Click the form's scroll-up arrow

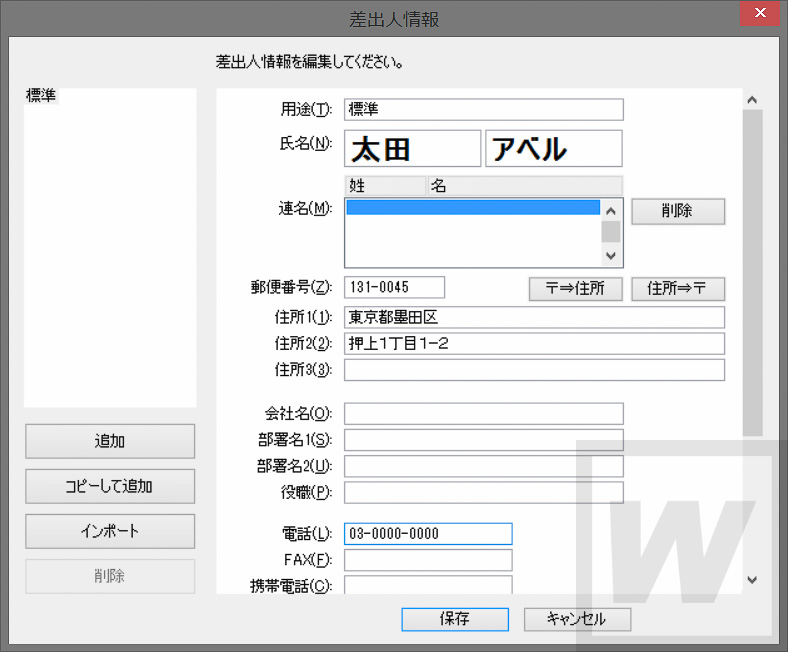pos(752,100)
